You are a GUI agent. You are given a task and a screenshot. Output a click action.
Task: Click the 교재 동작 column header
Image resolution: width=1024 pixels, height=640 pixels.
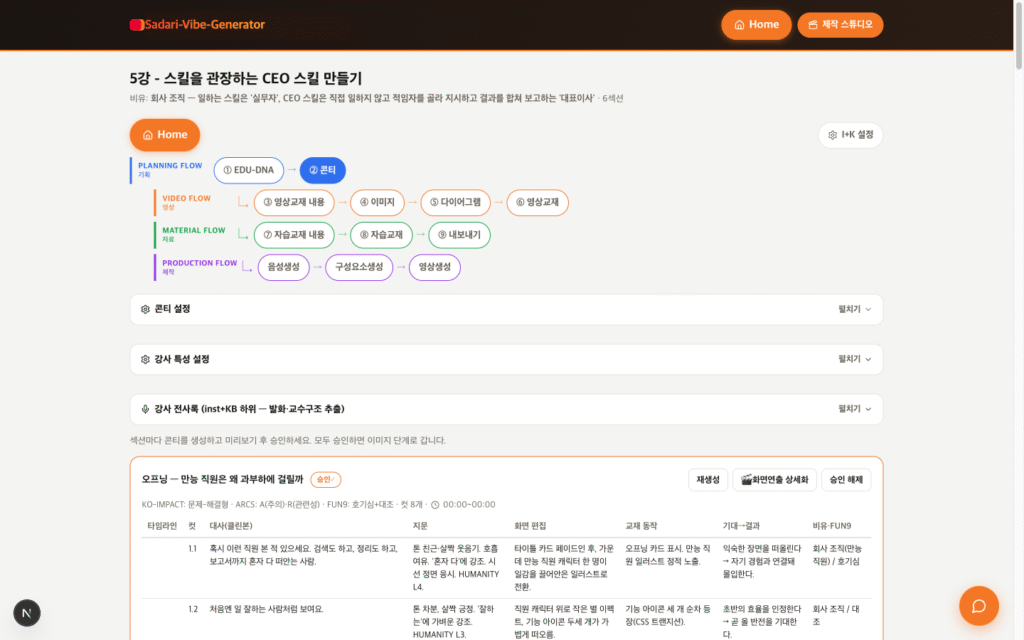[x=641, y=526]
